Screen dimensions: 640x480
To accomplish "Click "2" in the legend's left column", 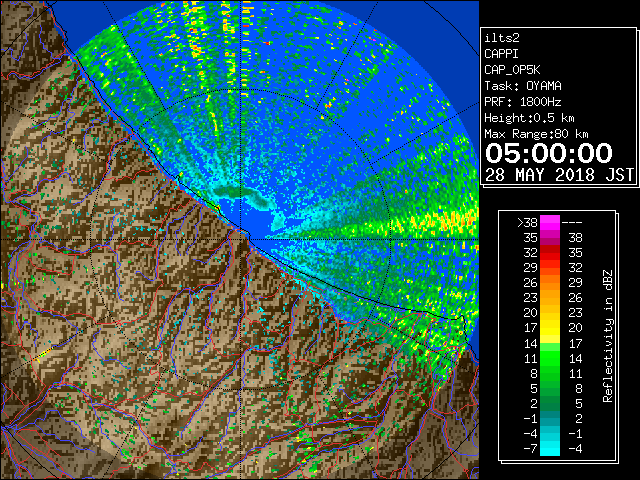I will coord(534,403).
